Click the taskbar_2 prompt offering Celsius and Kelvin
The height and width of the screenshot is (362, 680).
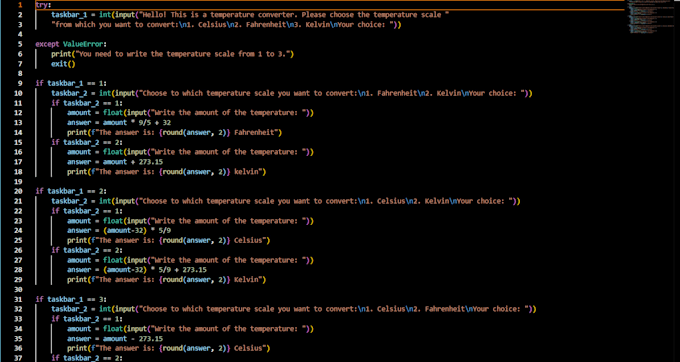point(285,201)
